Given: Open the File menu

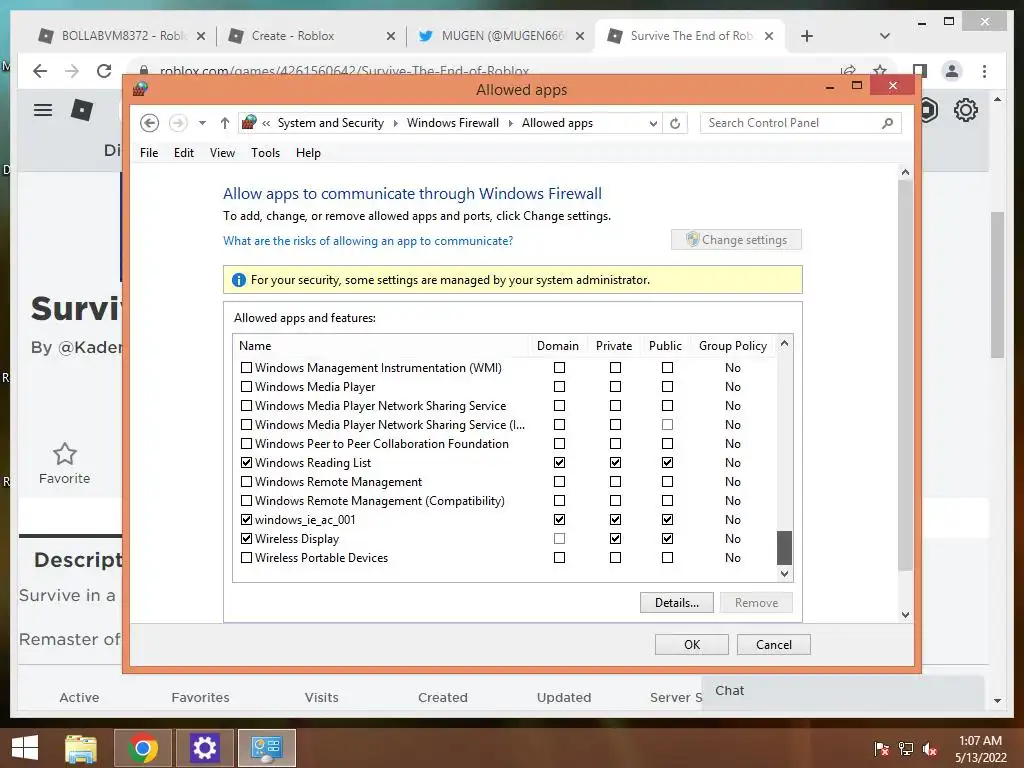Looking at the screenshot, I should (x=149, y=153).
